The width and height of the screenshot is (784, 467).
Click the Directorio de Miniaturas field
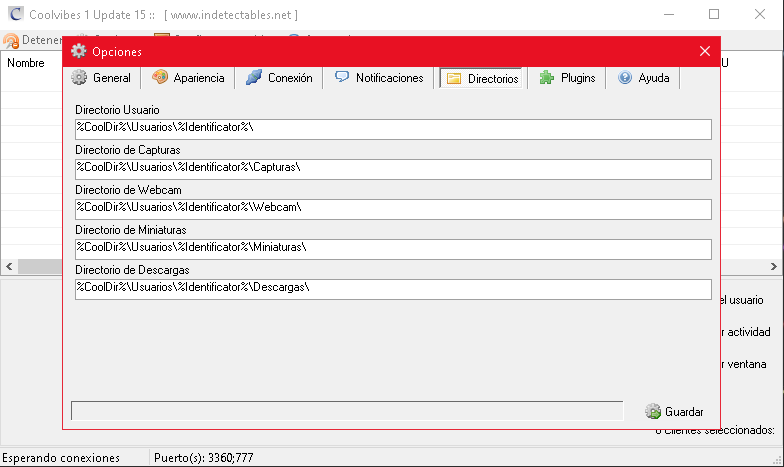pyautogui.click(x=392, y=249)
